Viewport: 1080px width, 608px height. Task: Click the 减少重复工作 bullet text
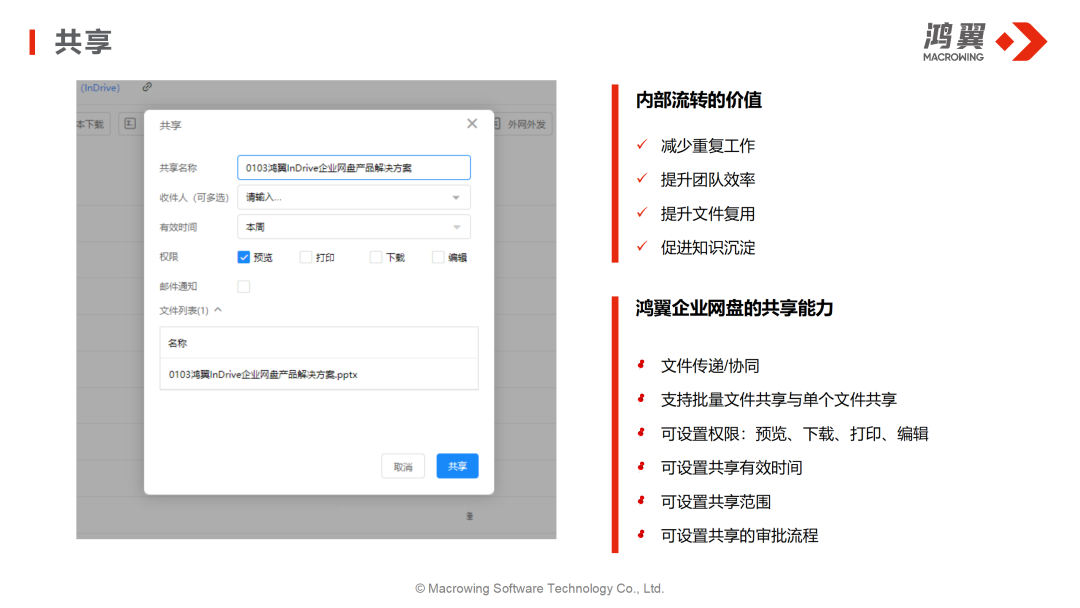coord(707,146)
